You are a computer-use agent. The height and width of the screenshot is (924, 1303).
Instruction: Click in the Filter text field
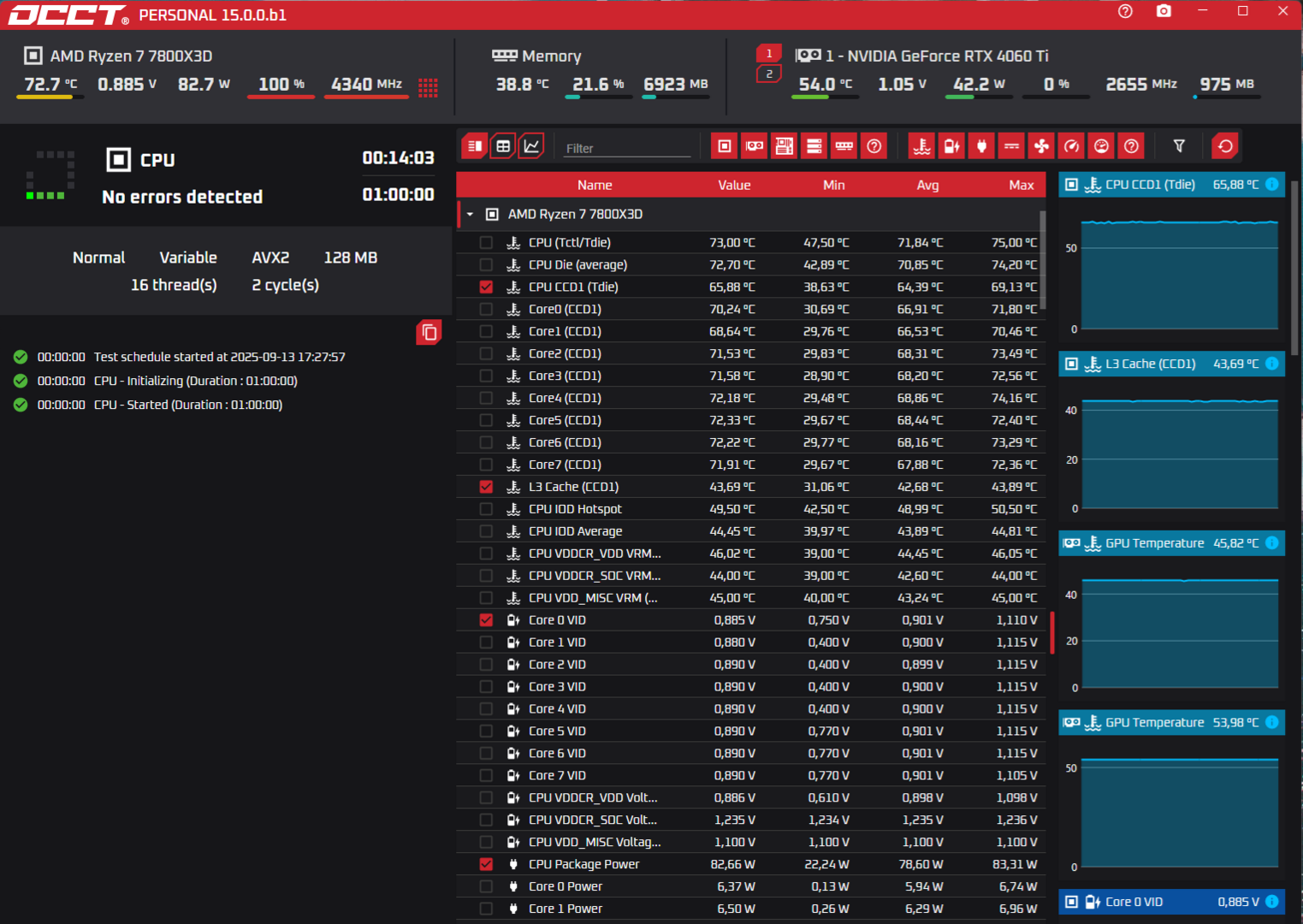(627, 148)
